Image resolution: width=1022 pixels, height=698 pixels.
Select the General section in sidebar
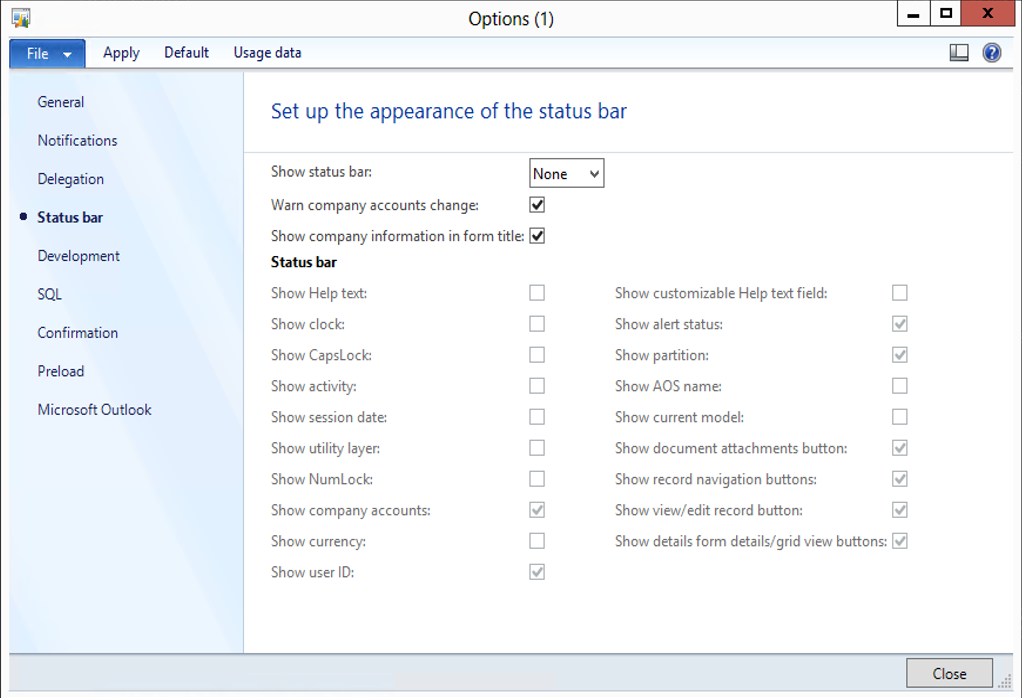coord(61,102)
